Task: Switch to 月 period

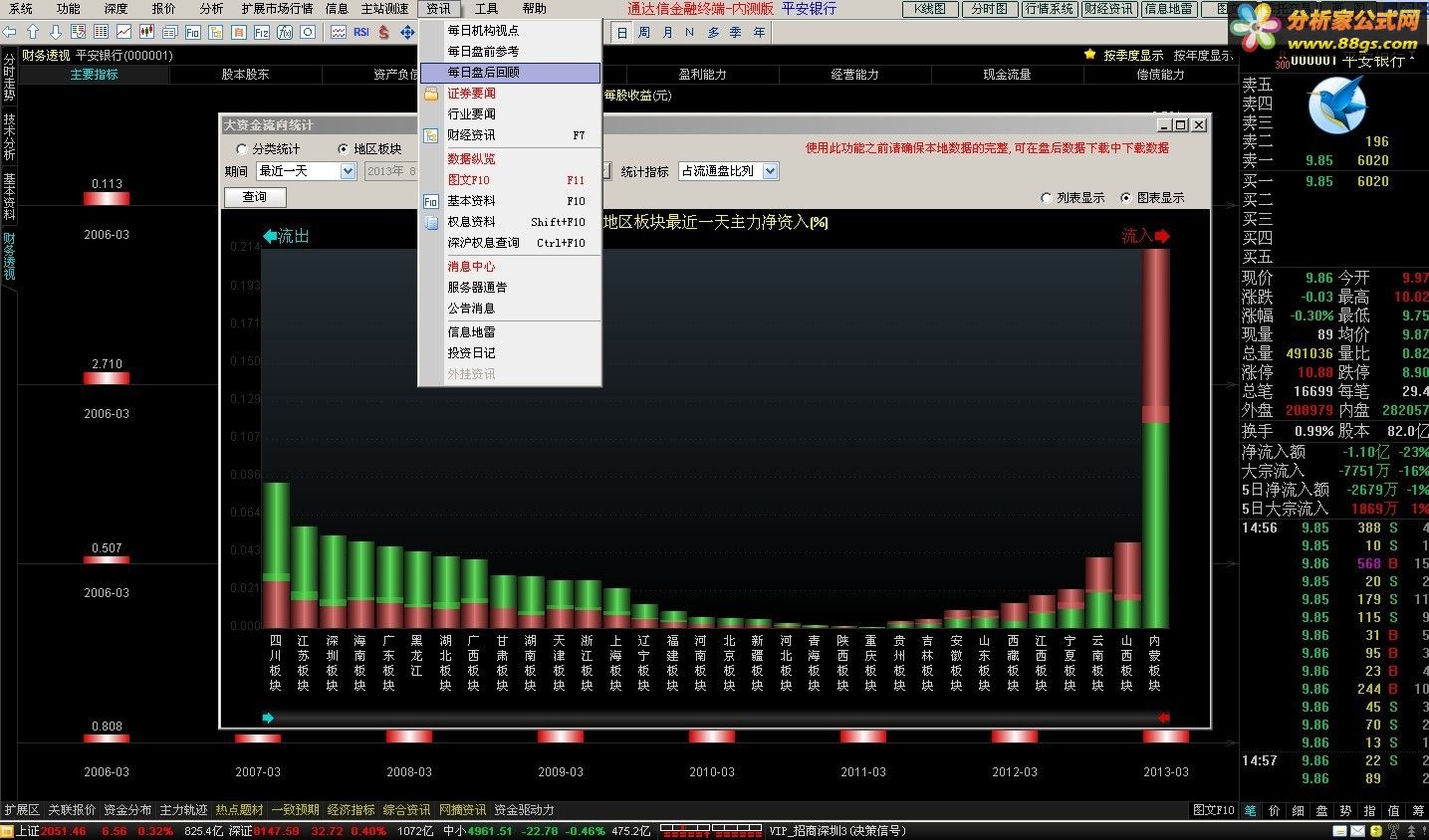Action: (x=667, y=32)
